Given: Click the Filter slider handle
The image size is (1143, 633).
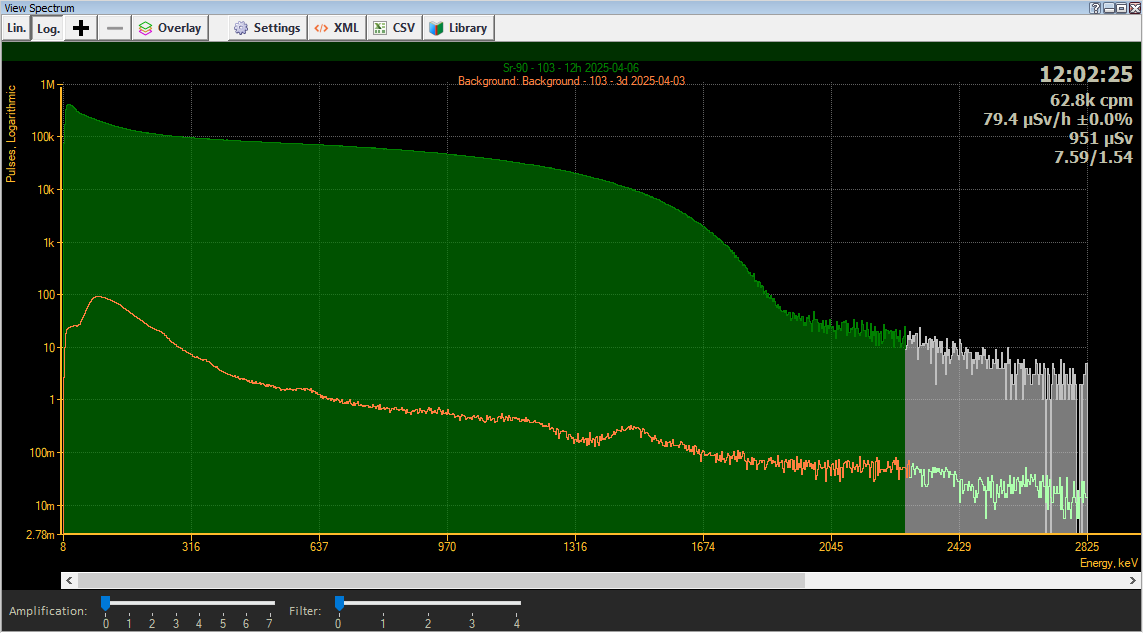Looking at the screenshot, I should click(339, 603).
